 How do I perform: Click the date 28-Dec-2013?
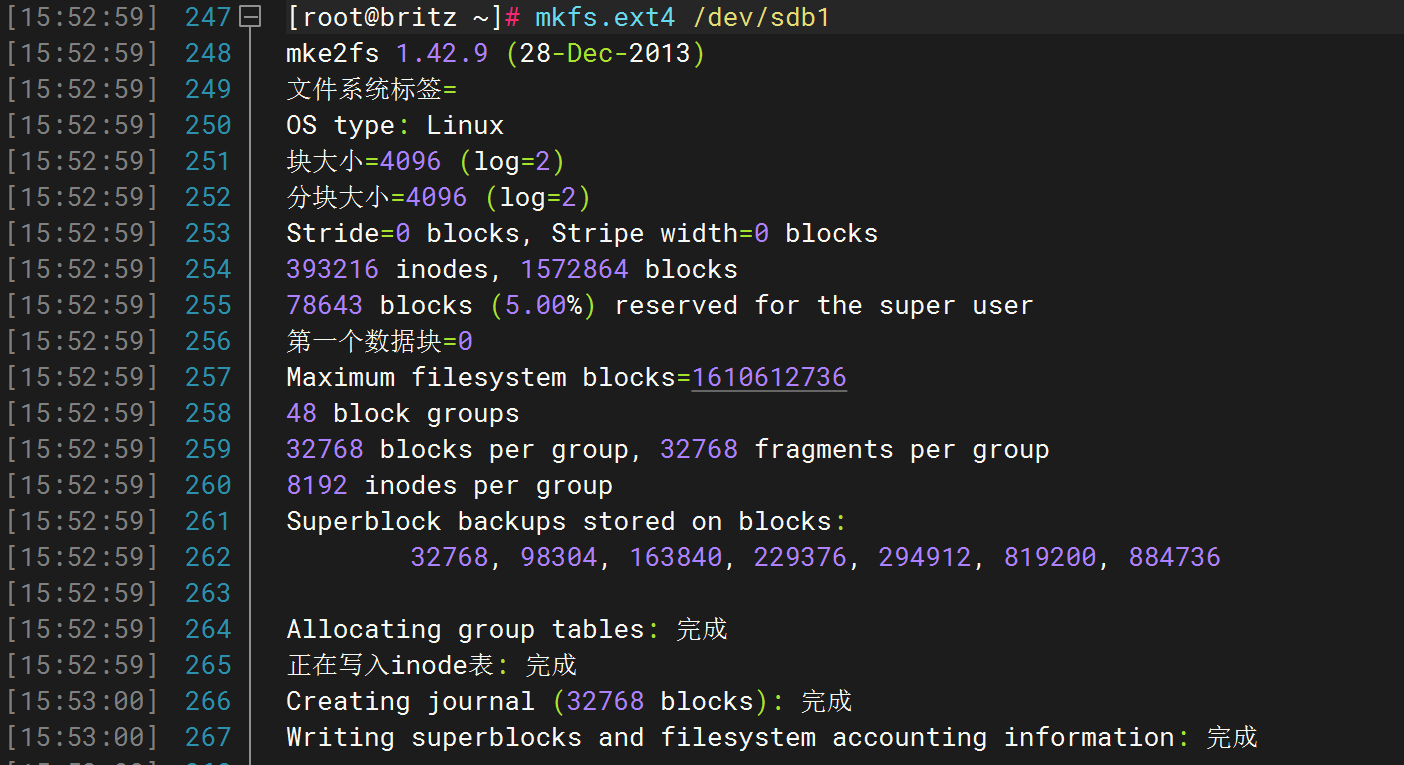pyautogui.click(x=606, y=53)
